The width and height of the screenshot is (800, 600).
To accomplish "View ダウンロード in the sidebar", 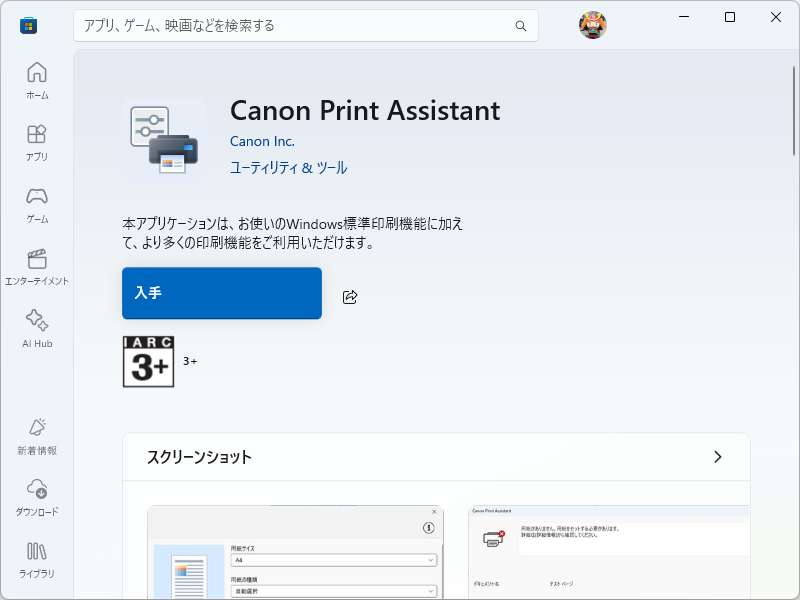I will pos(36,494).
